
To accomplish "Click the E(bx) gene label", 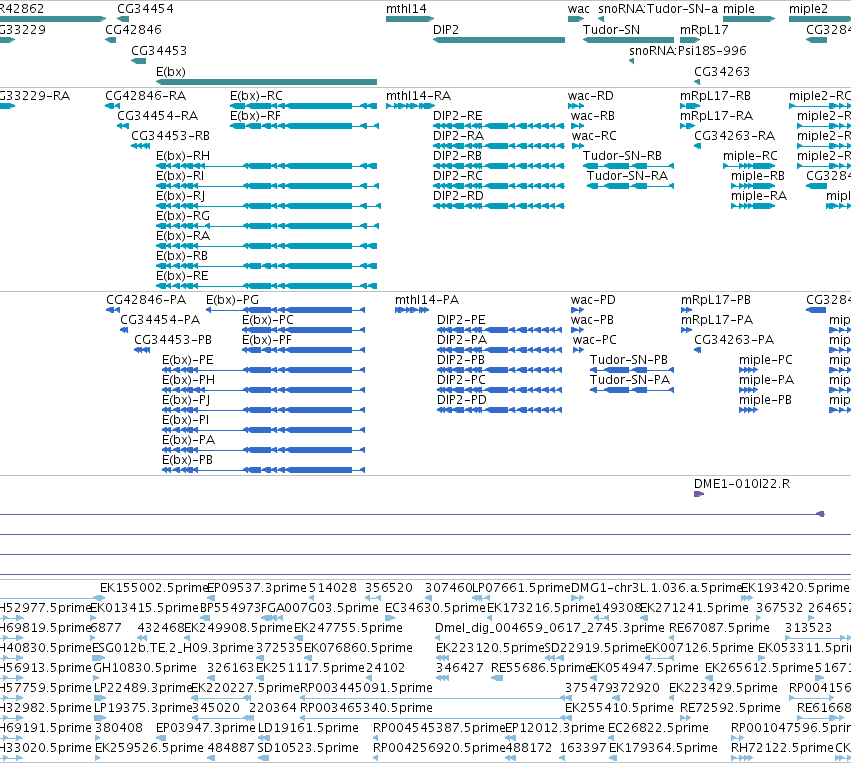I will [170, 72].
